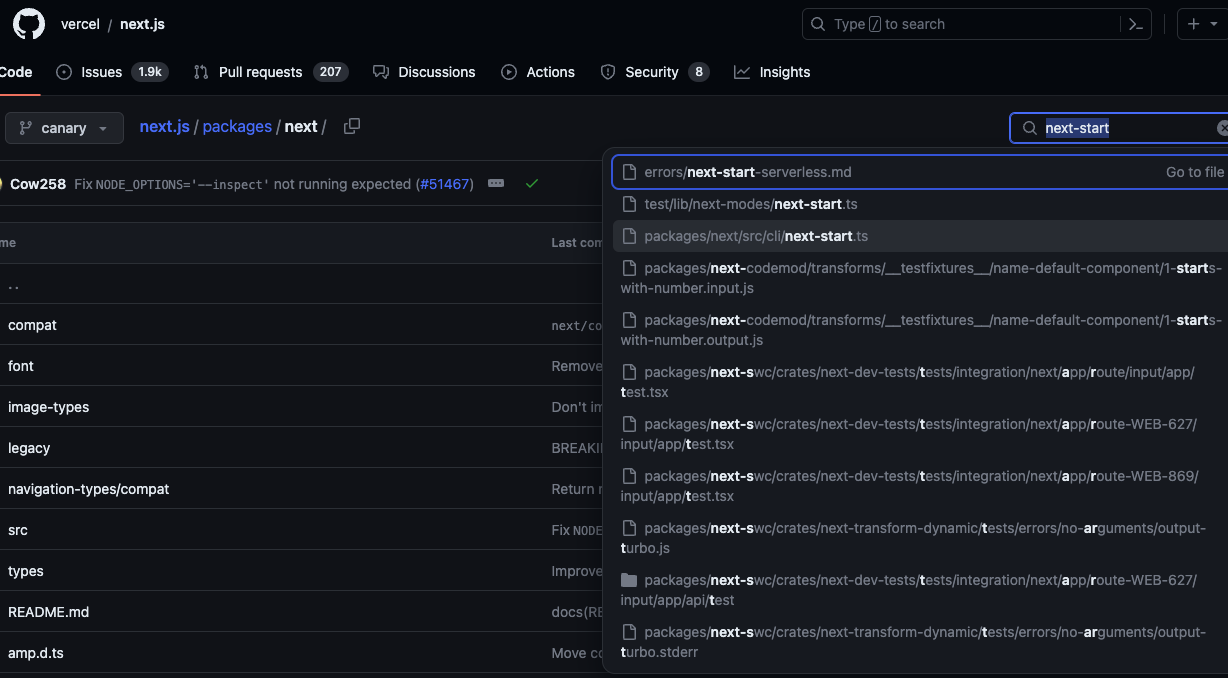Viewport: 1228px width, 678px height.
Task: Select packages/next/src/cli/next-start.ts result
Action: tap(920, 236)
